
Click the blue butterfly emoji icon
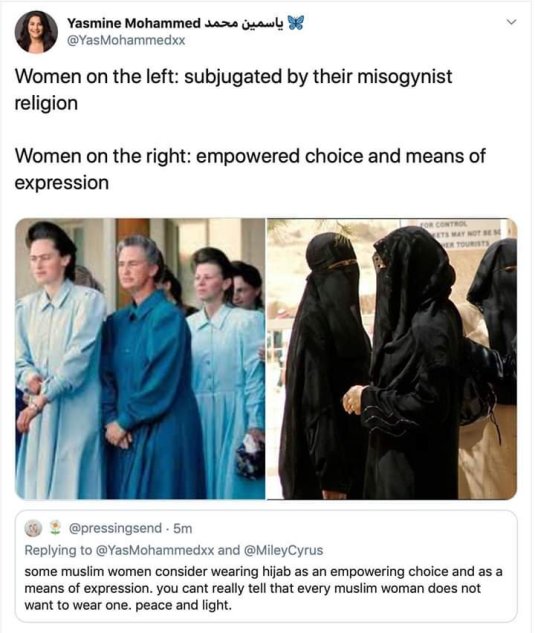(x=295, y=23)
